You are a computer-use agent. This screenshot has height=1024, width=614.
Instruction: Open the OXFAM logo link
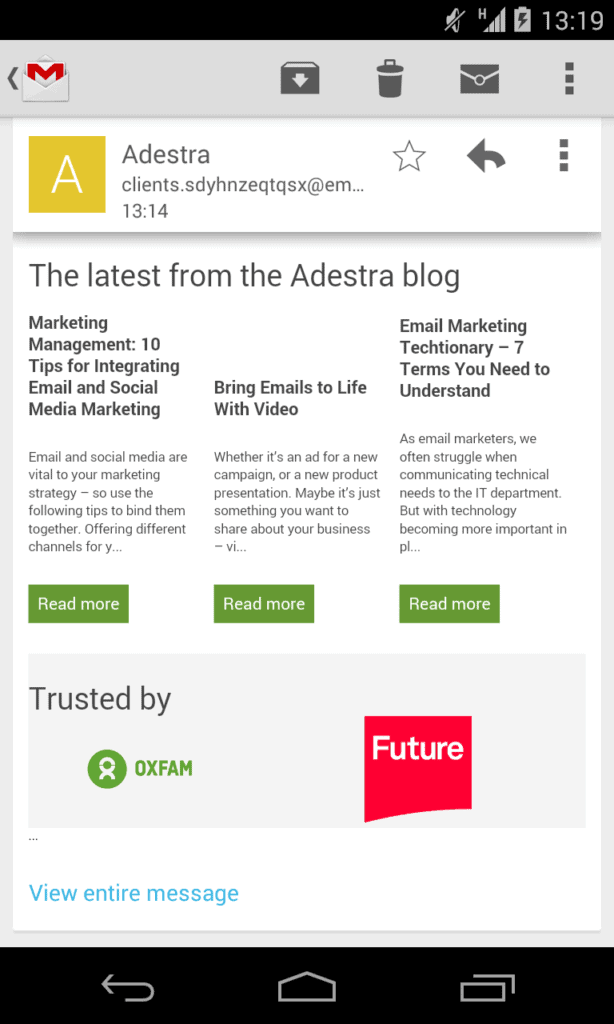[x=139, y=768]
